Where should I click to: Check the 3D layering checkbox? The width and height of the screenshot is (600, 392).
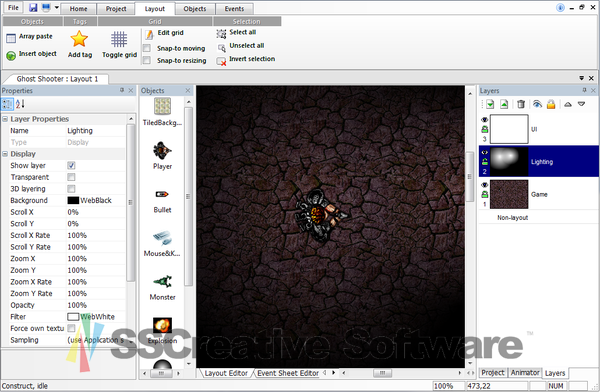pyautogui.click(x=71, y=189)
